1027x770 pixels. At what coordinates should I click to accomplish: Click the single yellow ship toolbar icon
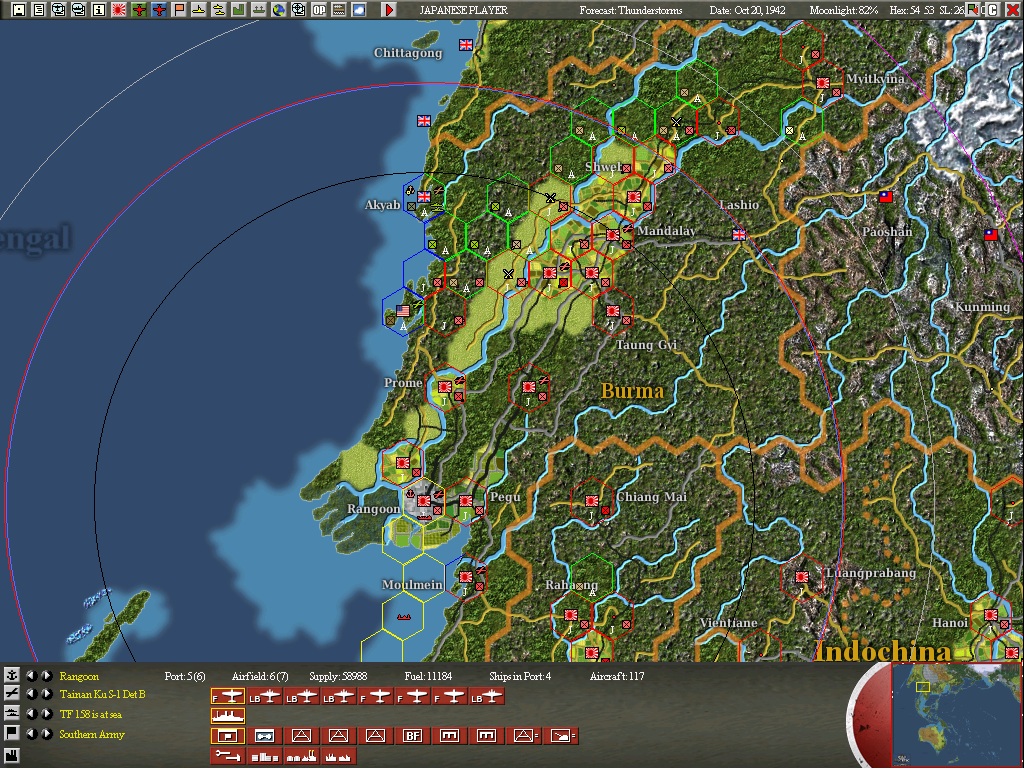199,10
